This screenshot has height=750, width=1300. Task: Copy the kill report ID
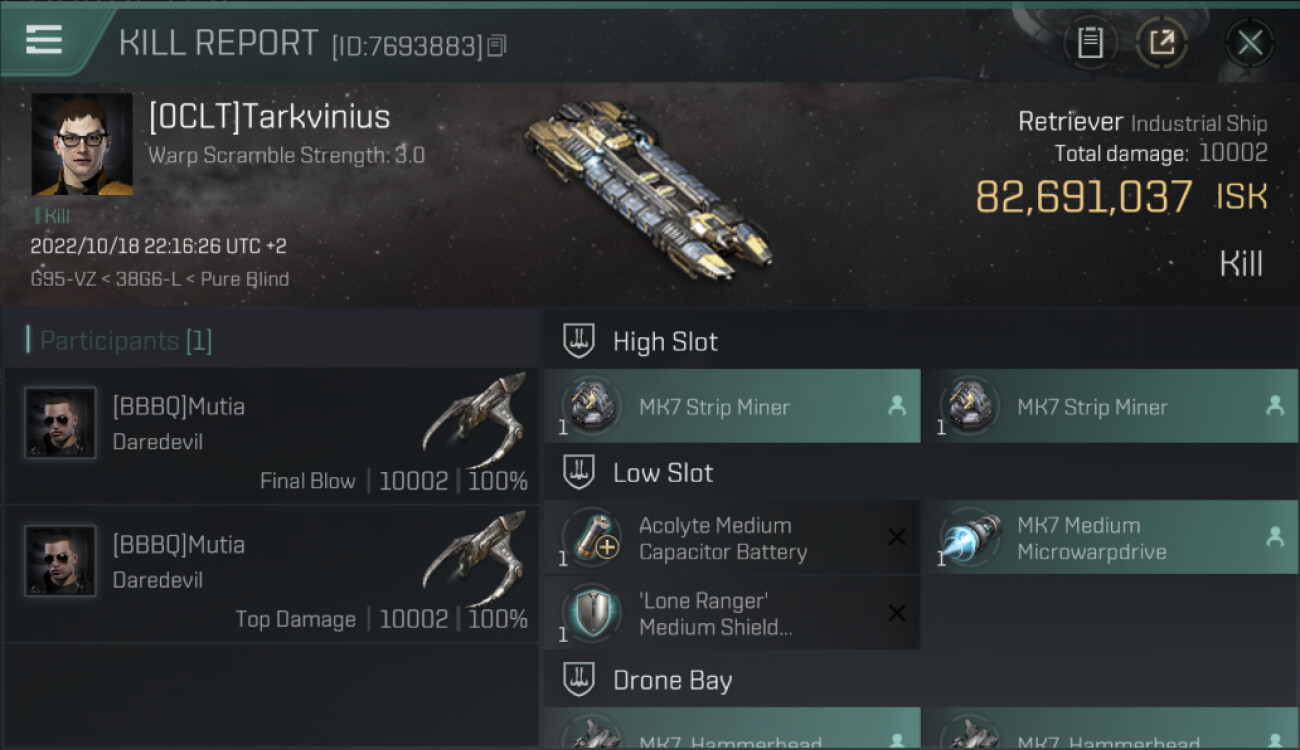coord(497,46)
